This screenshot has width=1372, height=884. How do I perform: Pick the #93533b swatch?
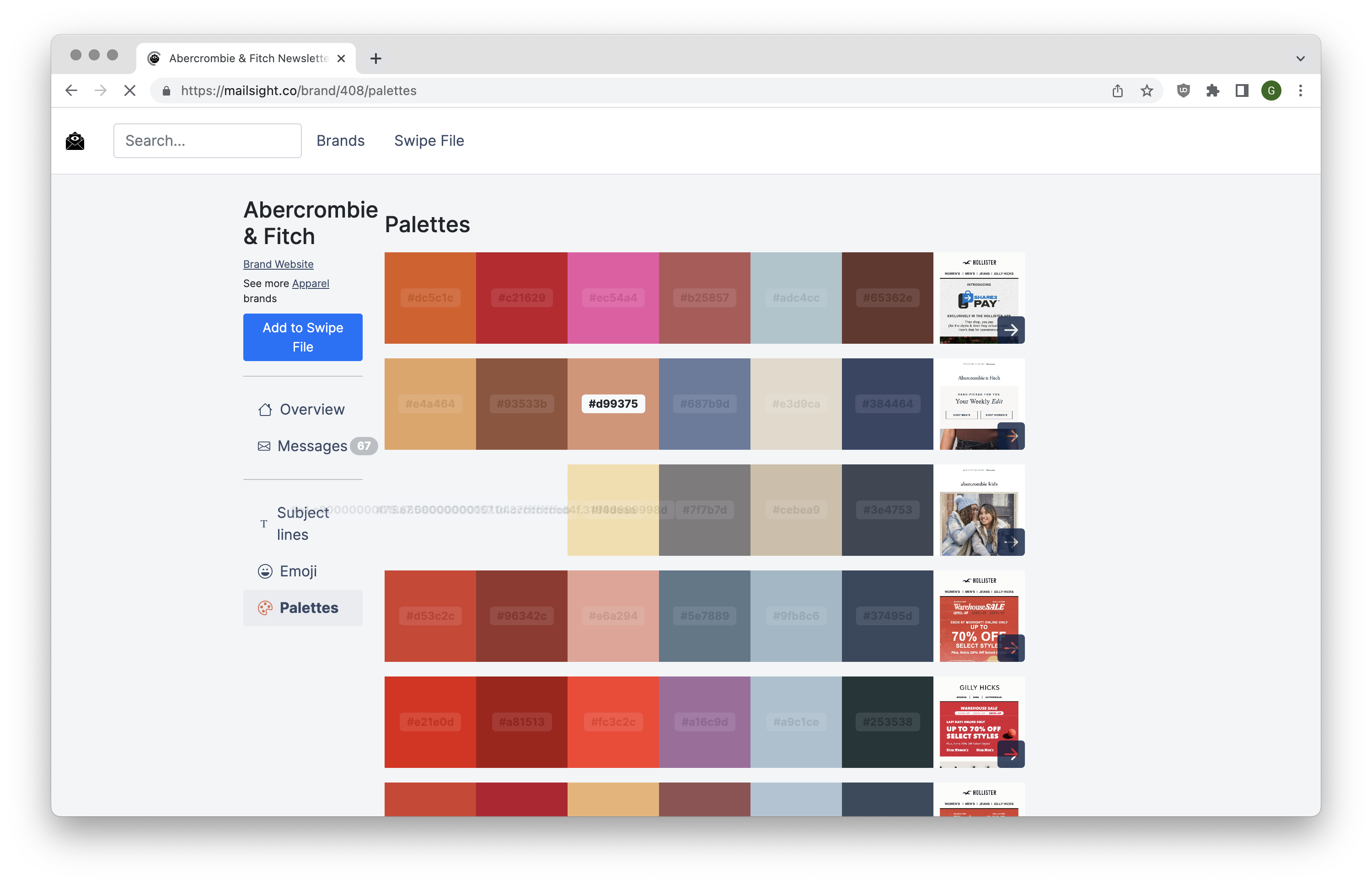pos(521,404)
